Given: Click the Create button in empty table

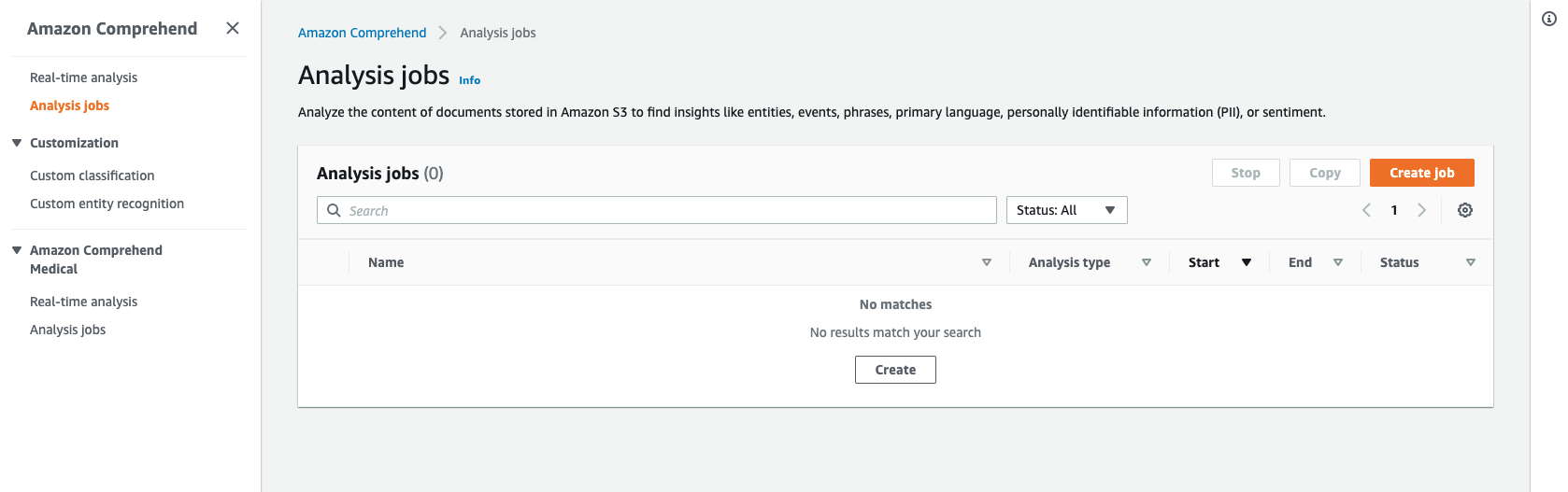Looking at the screenshot, I should click(895, 370).
